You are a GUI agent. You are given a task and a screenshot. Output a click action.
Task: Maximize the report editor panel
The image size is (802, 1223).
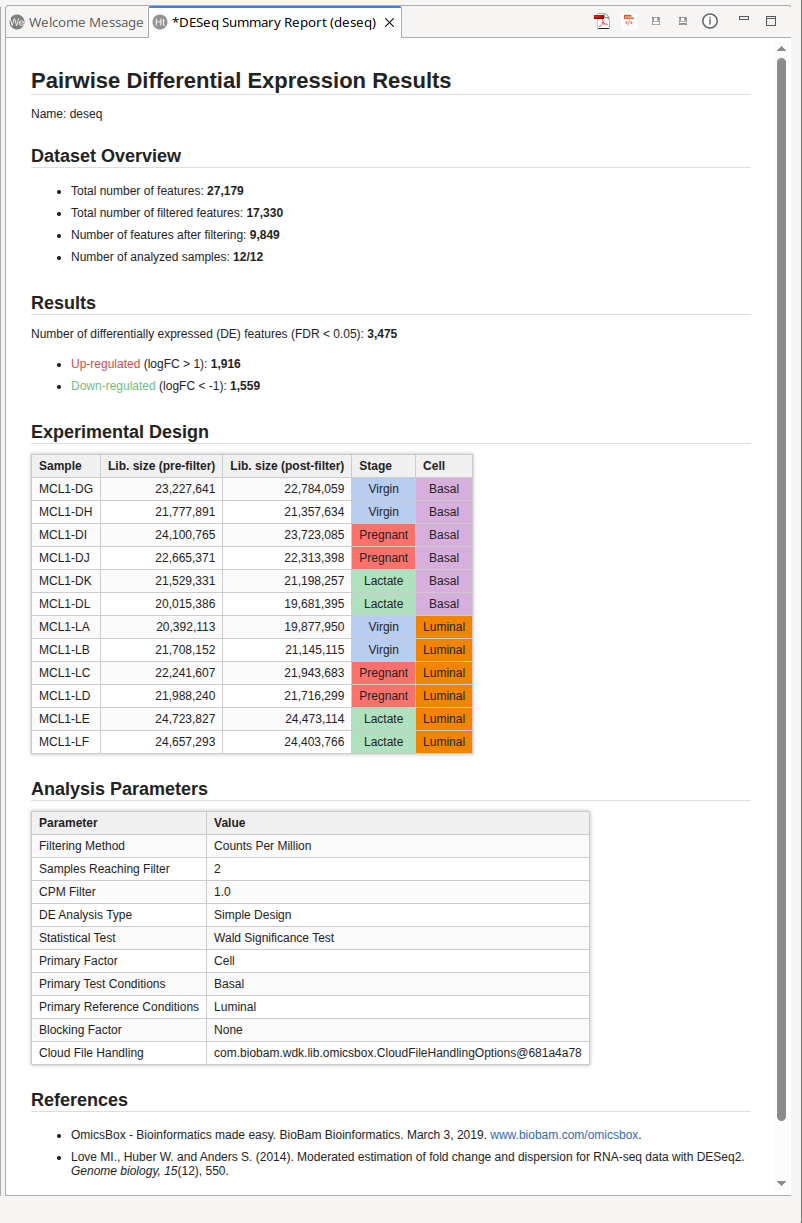771,21
